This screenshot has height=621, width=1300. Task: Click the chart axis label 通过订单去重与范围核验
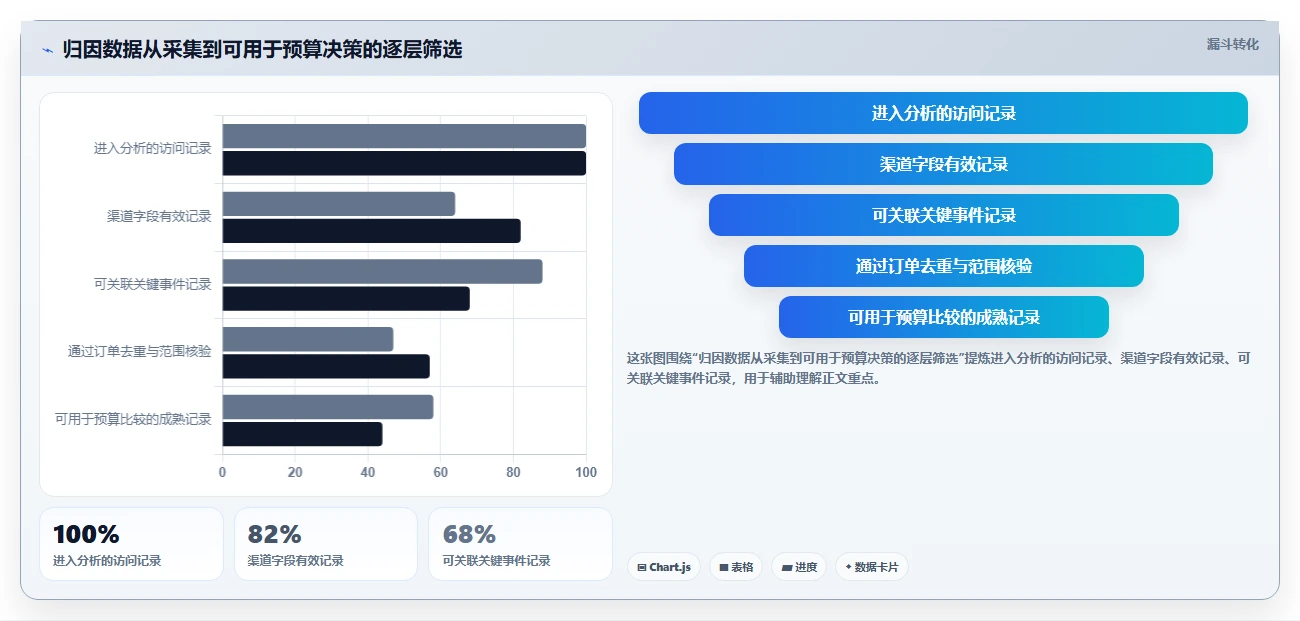pos(140,351)
